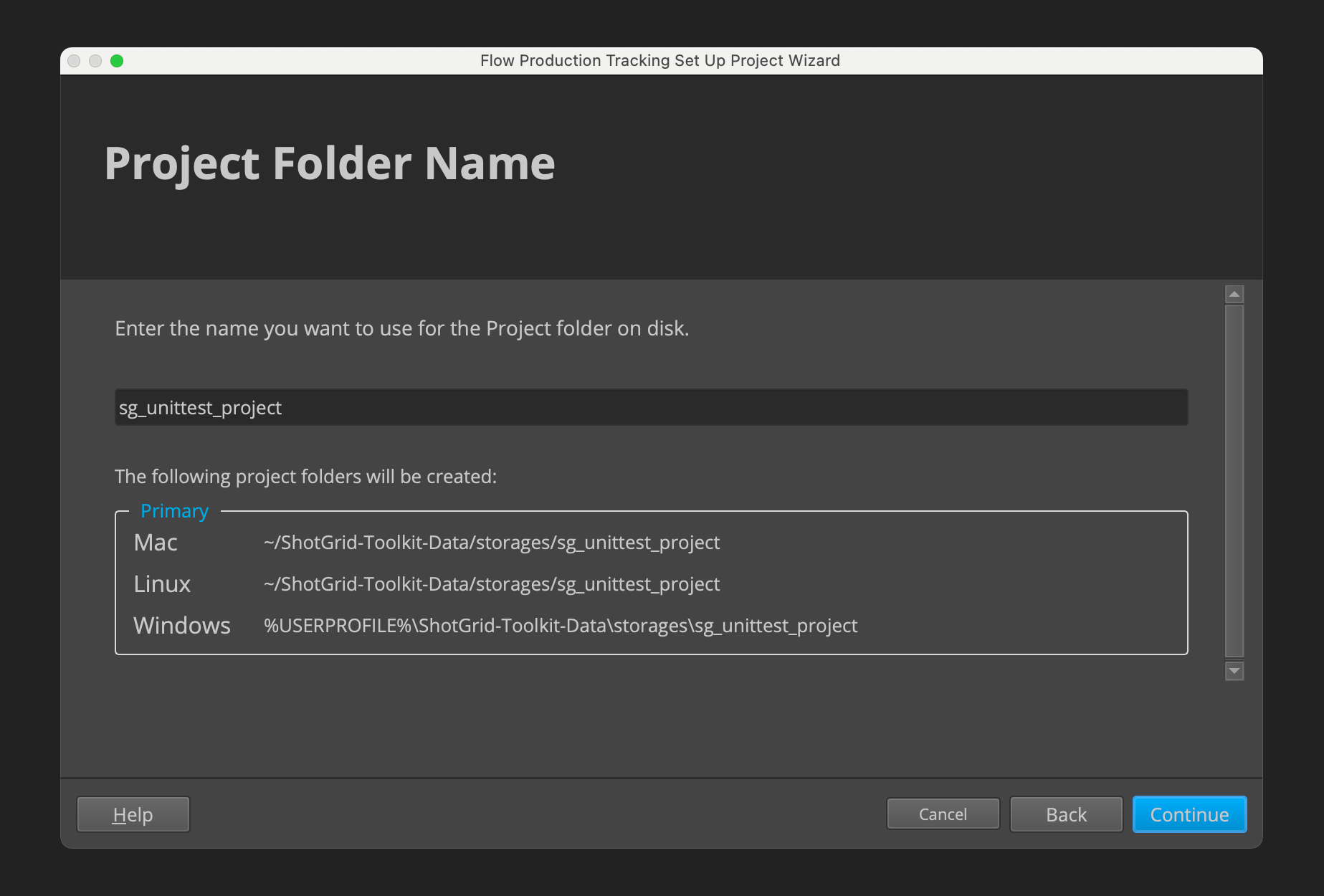
Task: Select the Linux storage path text
Action: point(492,584)
